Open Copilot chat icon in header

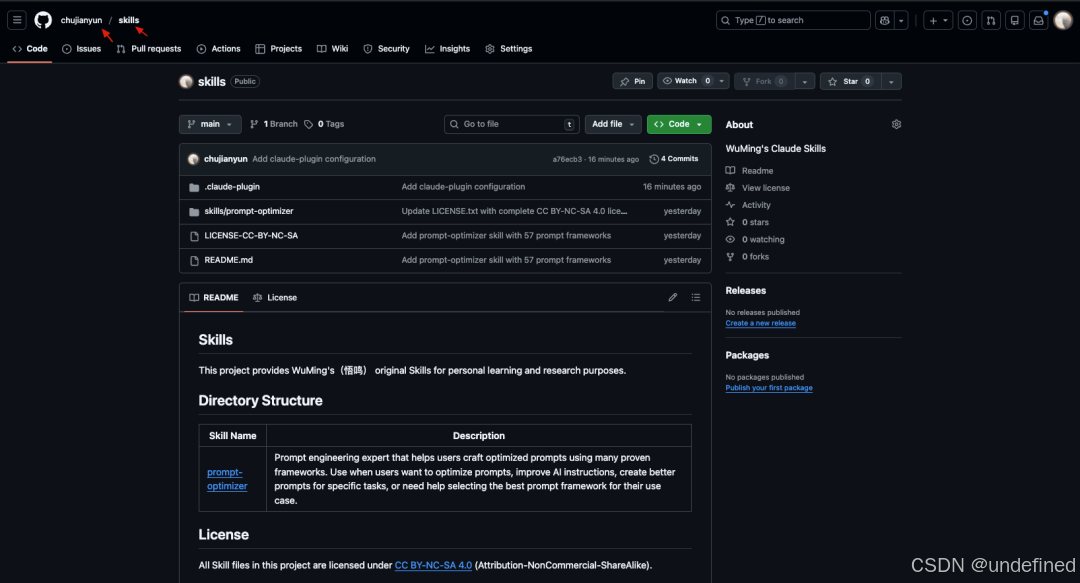[884, 21]
